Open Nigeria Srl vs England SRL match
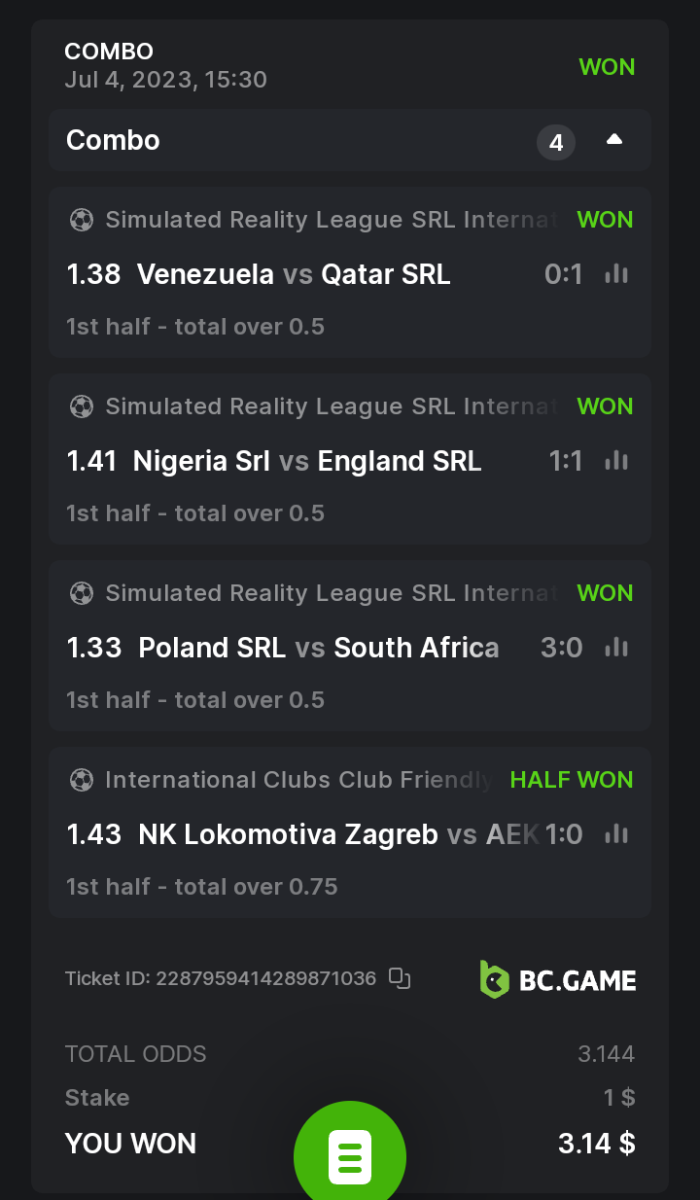Screen dimensions: 700x1200 pyautogui.click(x=306, y=461)
